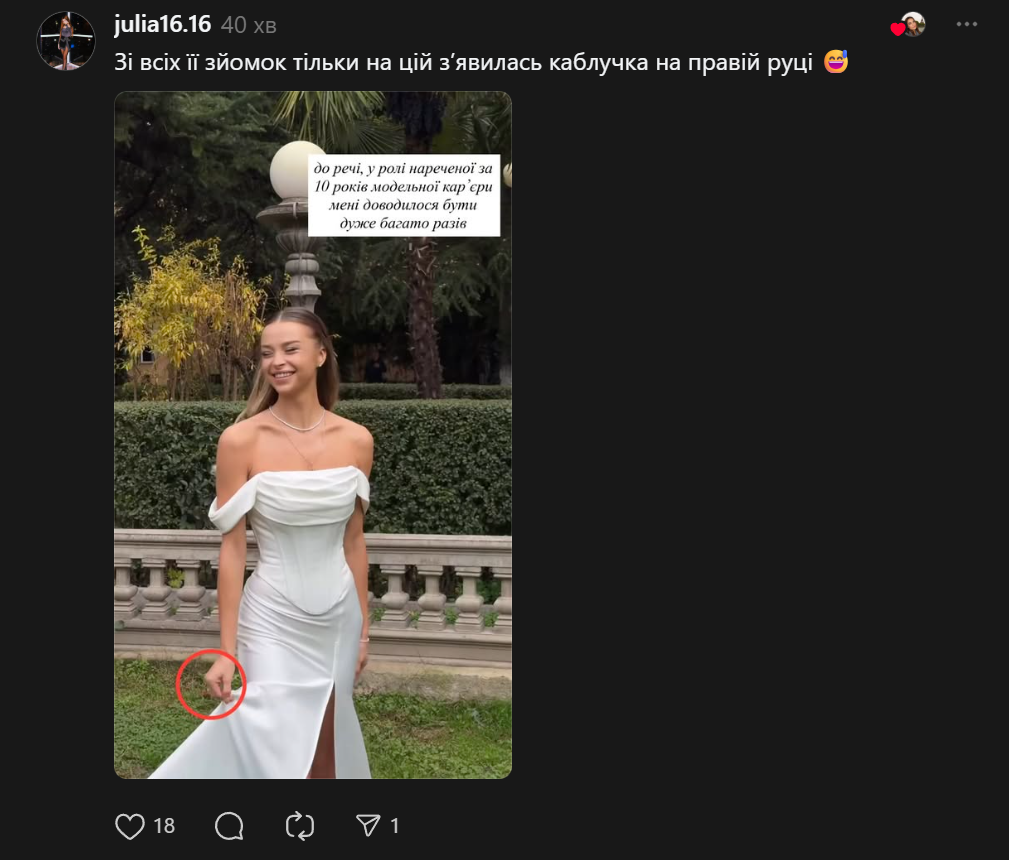
Task: Click the reactor's avatar at top right
Action: (912, 24)
